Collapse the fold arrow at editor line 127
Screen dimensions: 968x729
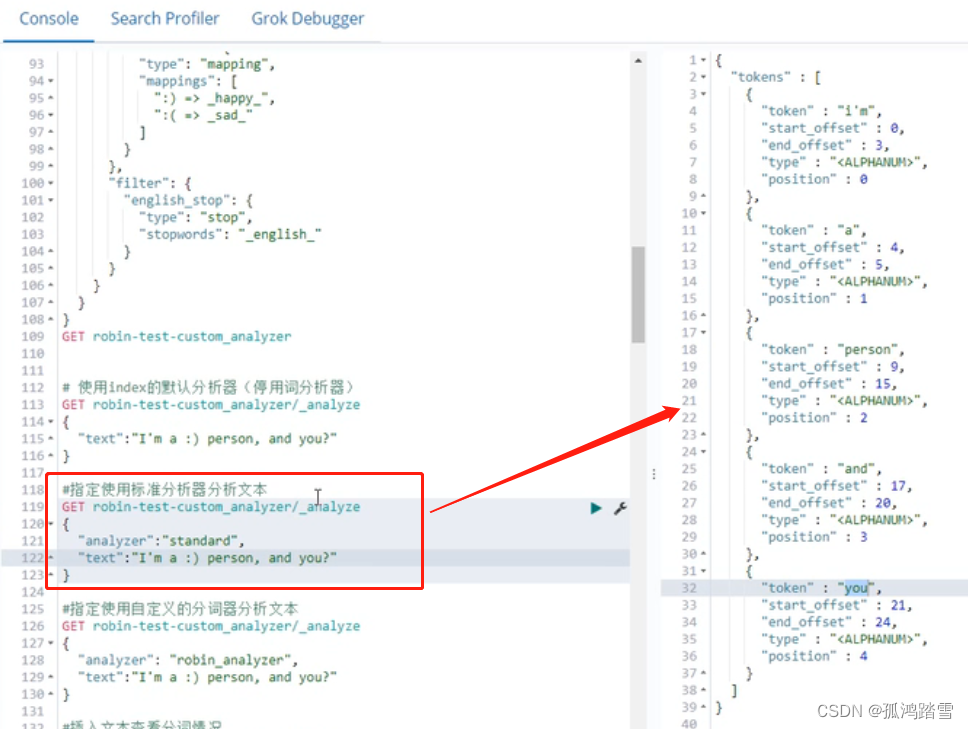(x=51, y=643)
